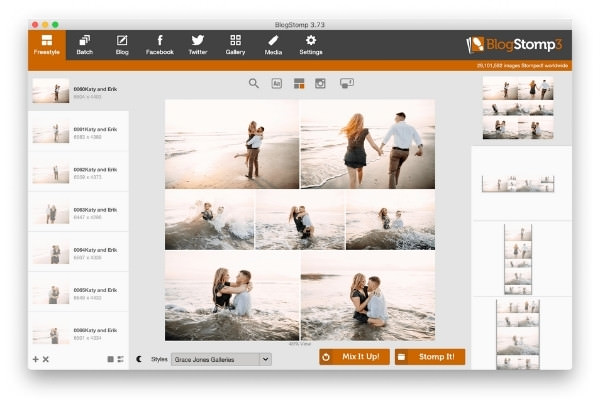Click the couple lifting photo in collage

tap(232, 144)
